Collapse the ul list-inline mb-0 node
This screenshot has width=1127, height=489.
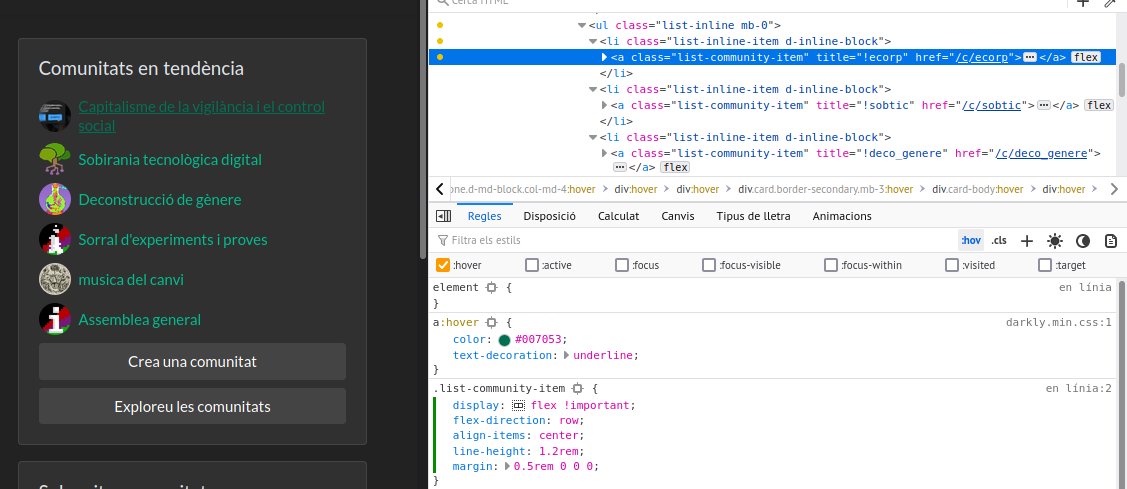pyautogui.click(x=581, y=26)
